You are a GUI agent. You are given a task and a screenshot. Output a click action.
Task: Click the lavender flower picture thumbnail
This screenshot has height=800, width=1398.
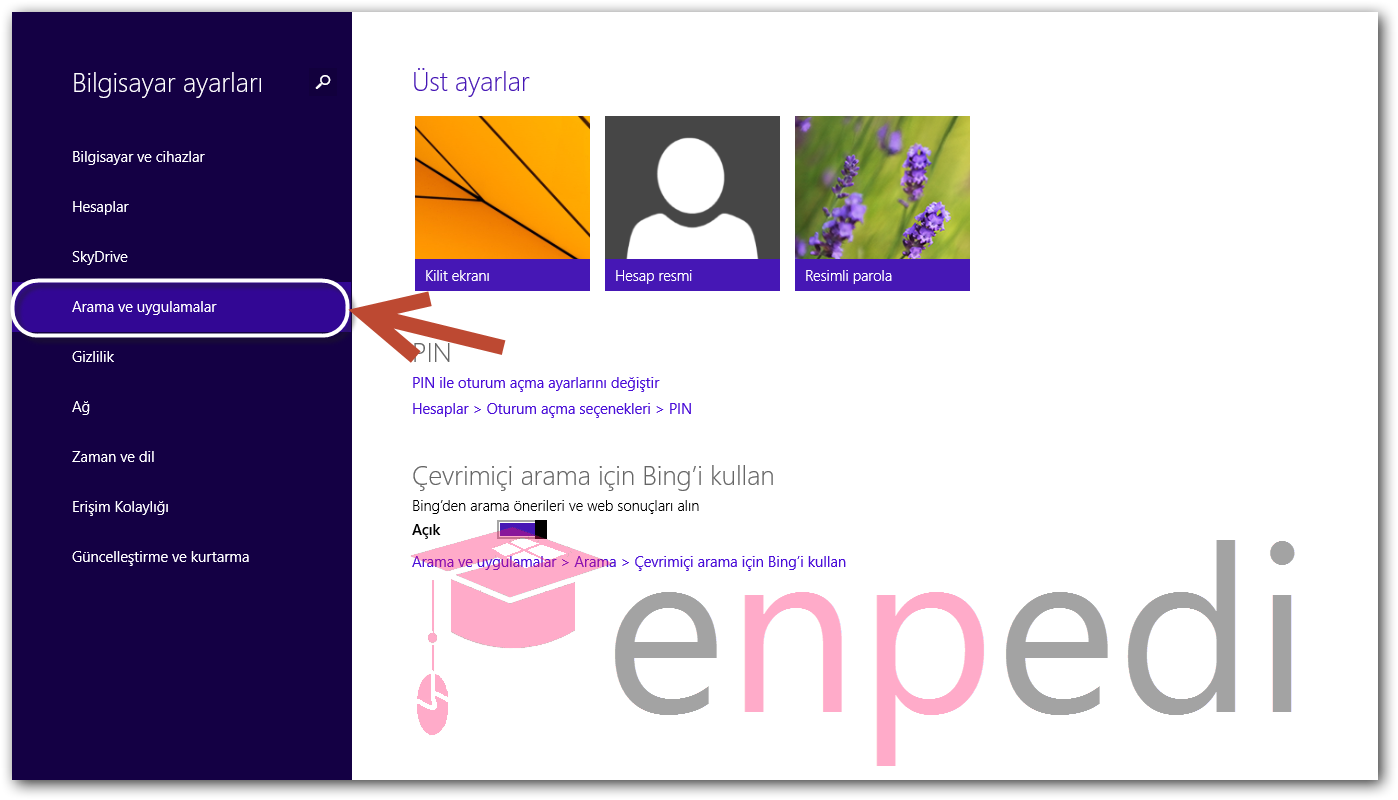click(x=882, y=188)
